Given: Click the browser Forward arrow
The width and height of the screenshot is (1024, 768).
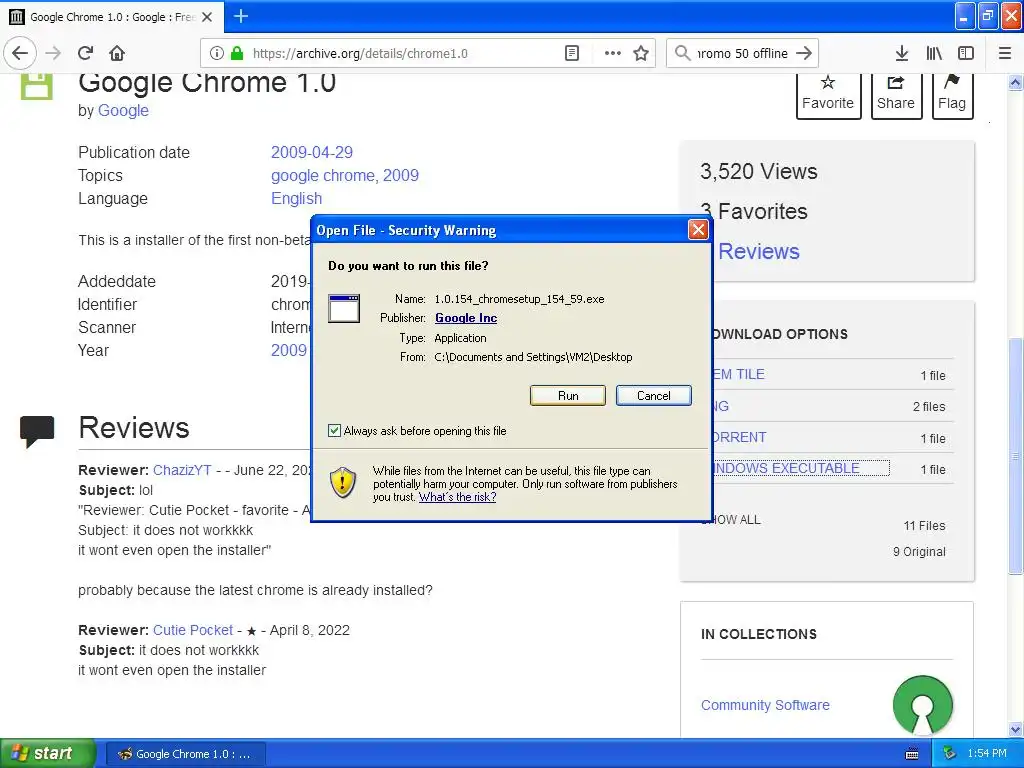Looking at the screenshot, I should [x=54, y=53].
